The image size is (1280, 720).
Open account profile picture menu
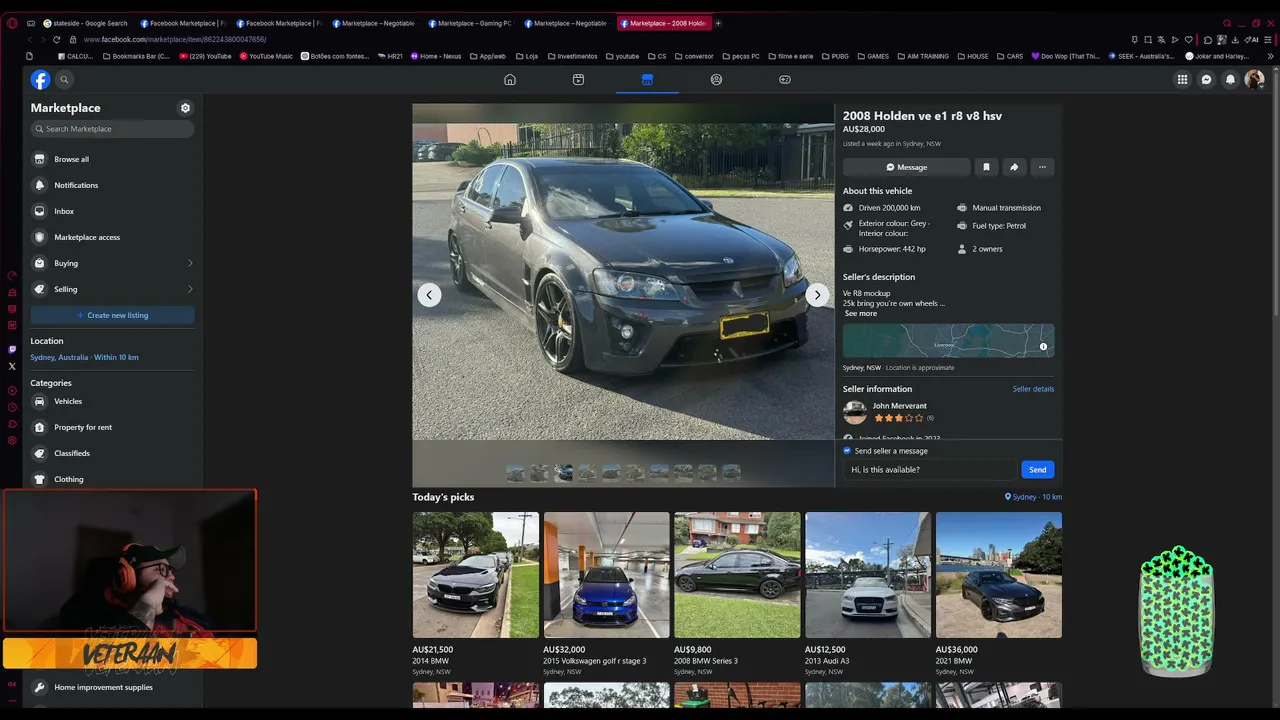[x=1255, y=79]
